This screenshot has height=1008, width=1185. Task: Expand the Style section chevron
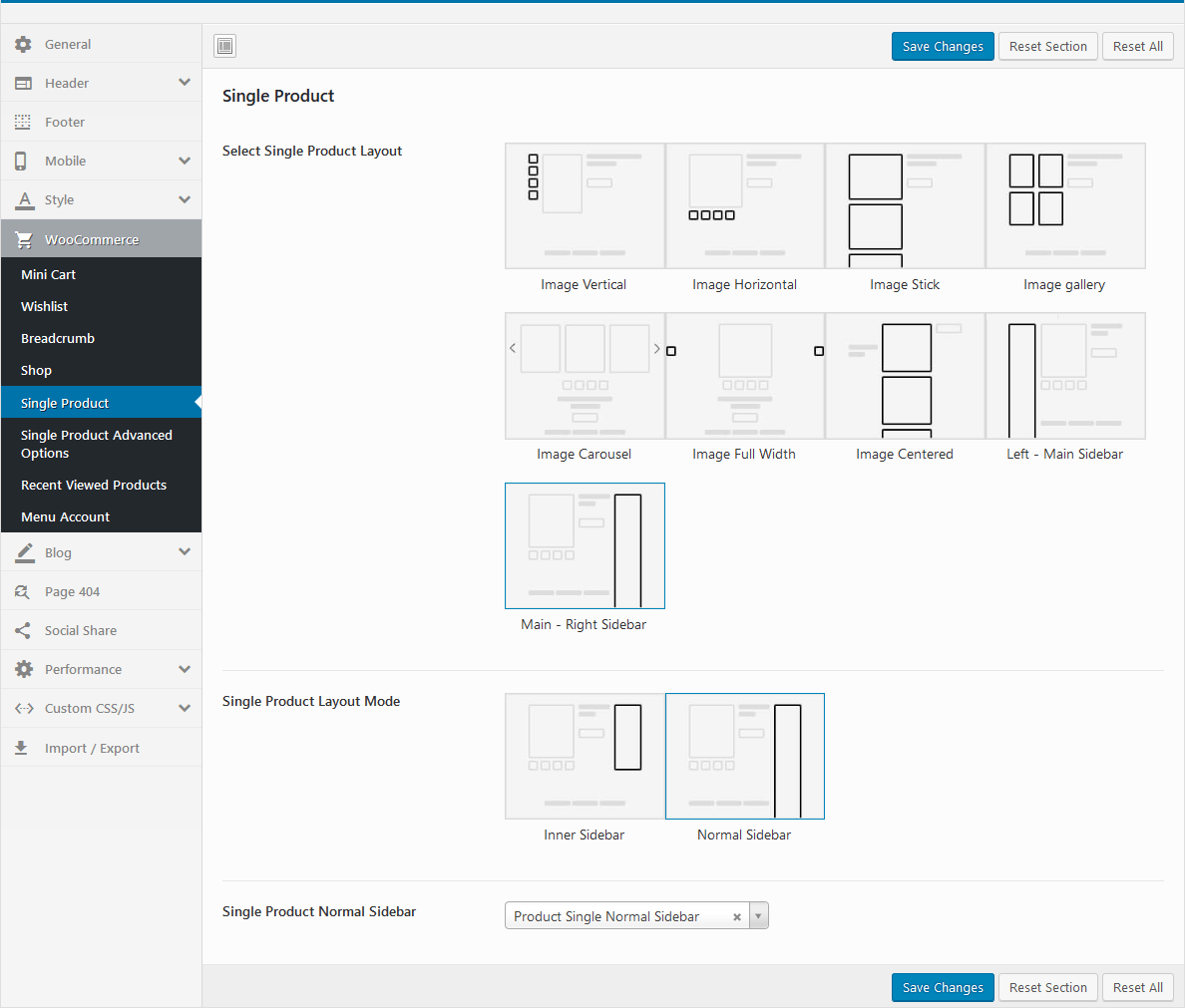click(x=185, y=199)
